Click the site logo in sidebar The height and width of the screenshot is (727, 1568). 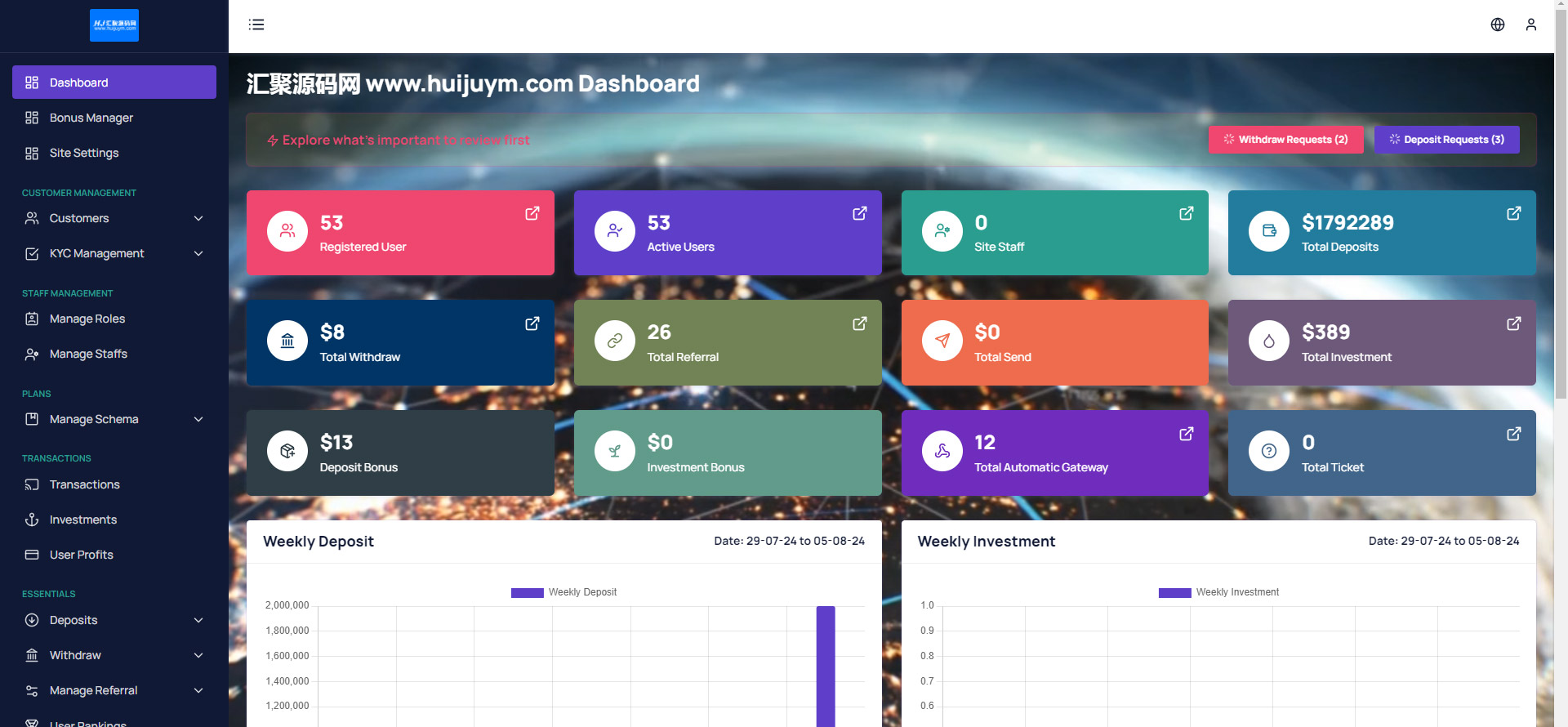point(114,25)
